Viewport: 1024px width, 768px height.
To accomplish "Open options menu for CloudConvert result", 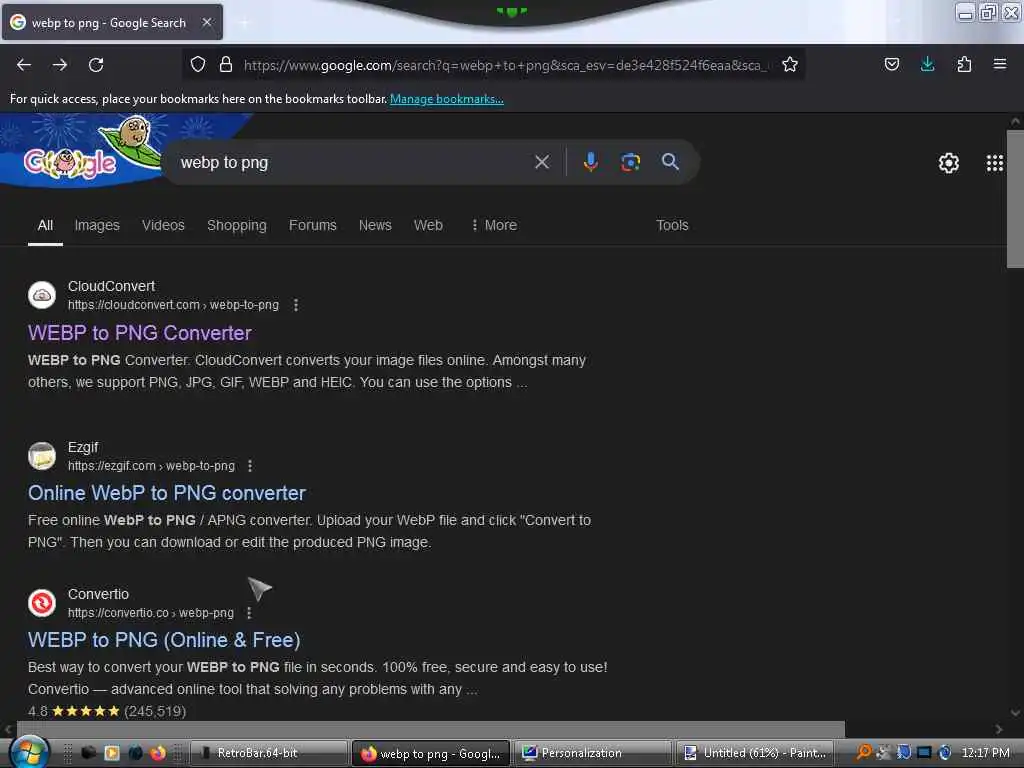I will [296, 305].
